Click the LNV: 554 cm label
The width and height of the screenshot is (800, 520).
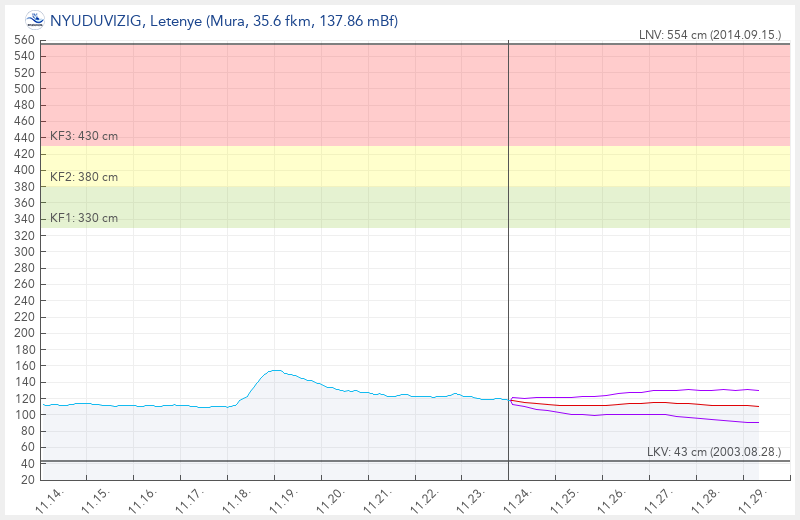point(709,35)
